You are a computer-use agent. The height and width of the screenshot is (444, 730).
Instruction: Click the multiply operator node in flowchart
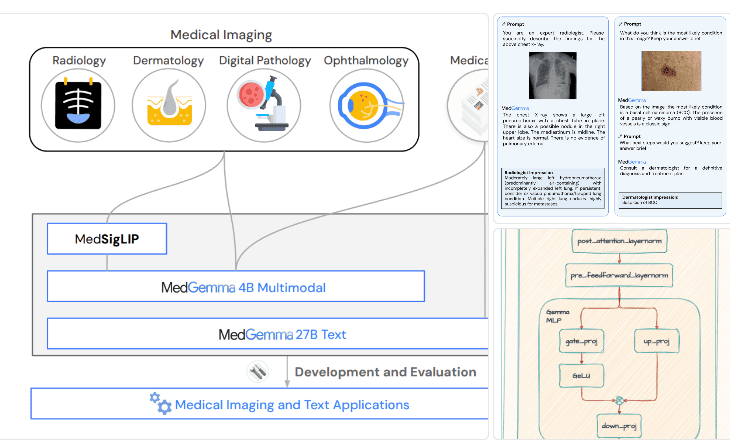620,401
